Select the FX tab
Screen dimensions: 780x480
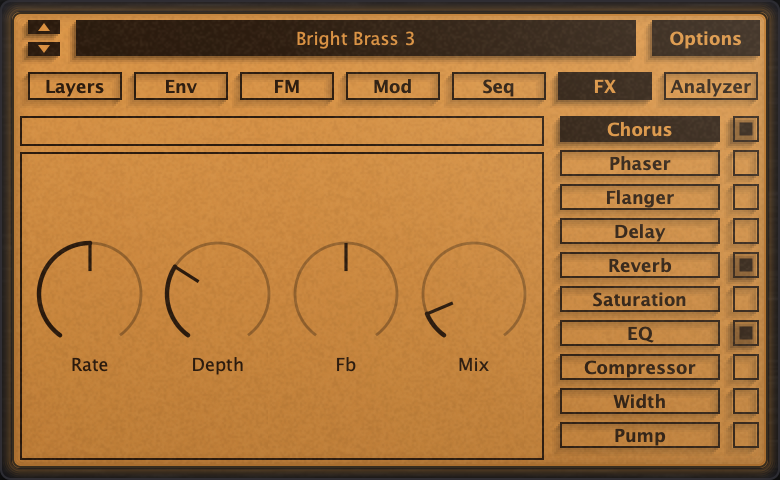pyautogui.click(x=604, y=87)
